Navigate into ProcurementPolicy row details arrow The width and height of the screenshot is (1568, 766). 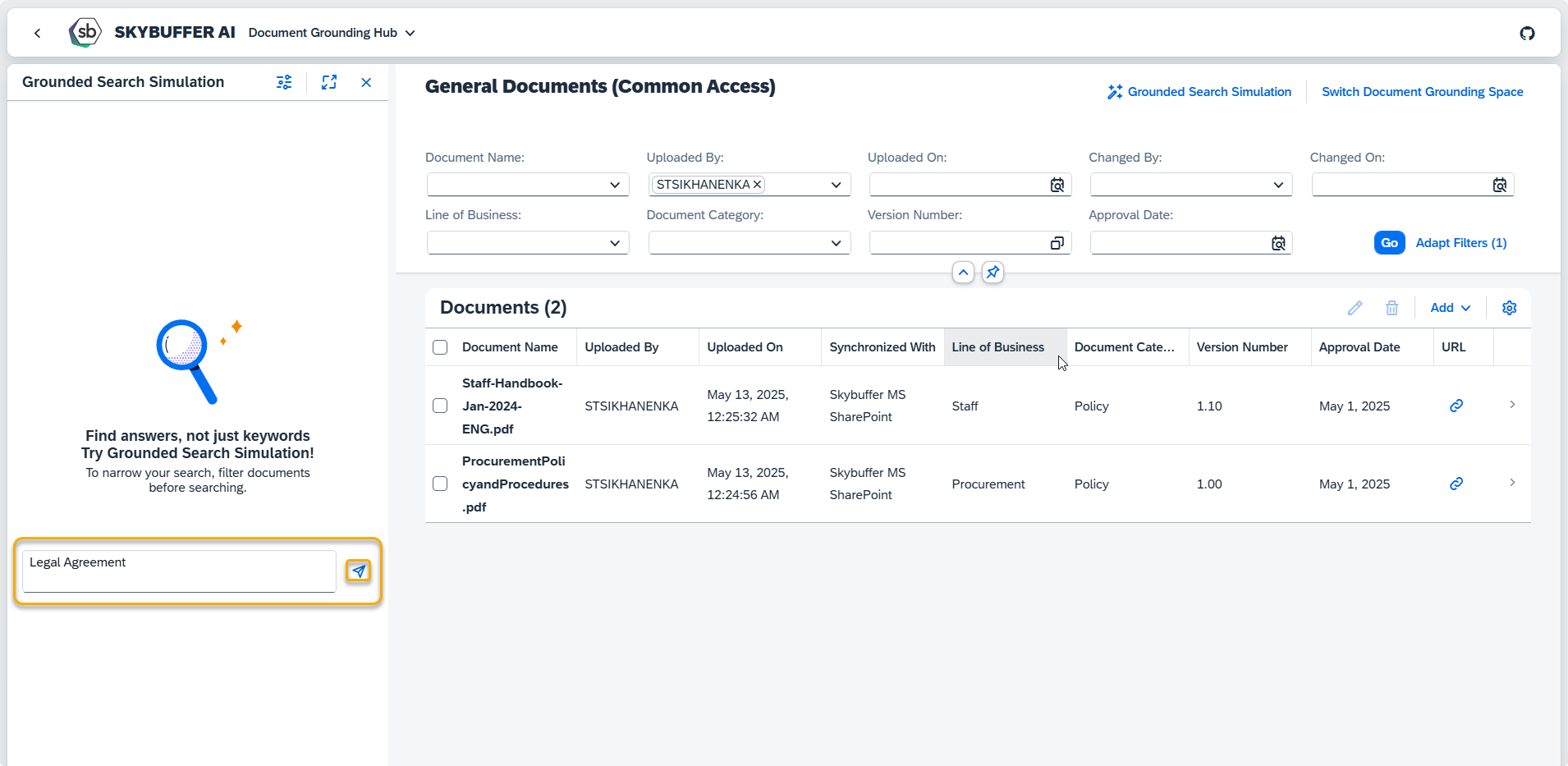pos(1512,483)
